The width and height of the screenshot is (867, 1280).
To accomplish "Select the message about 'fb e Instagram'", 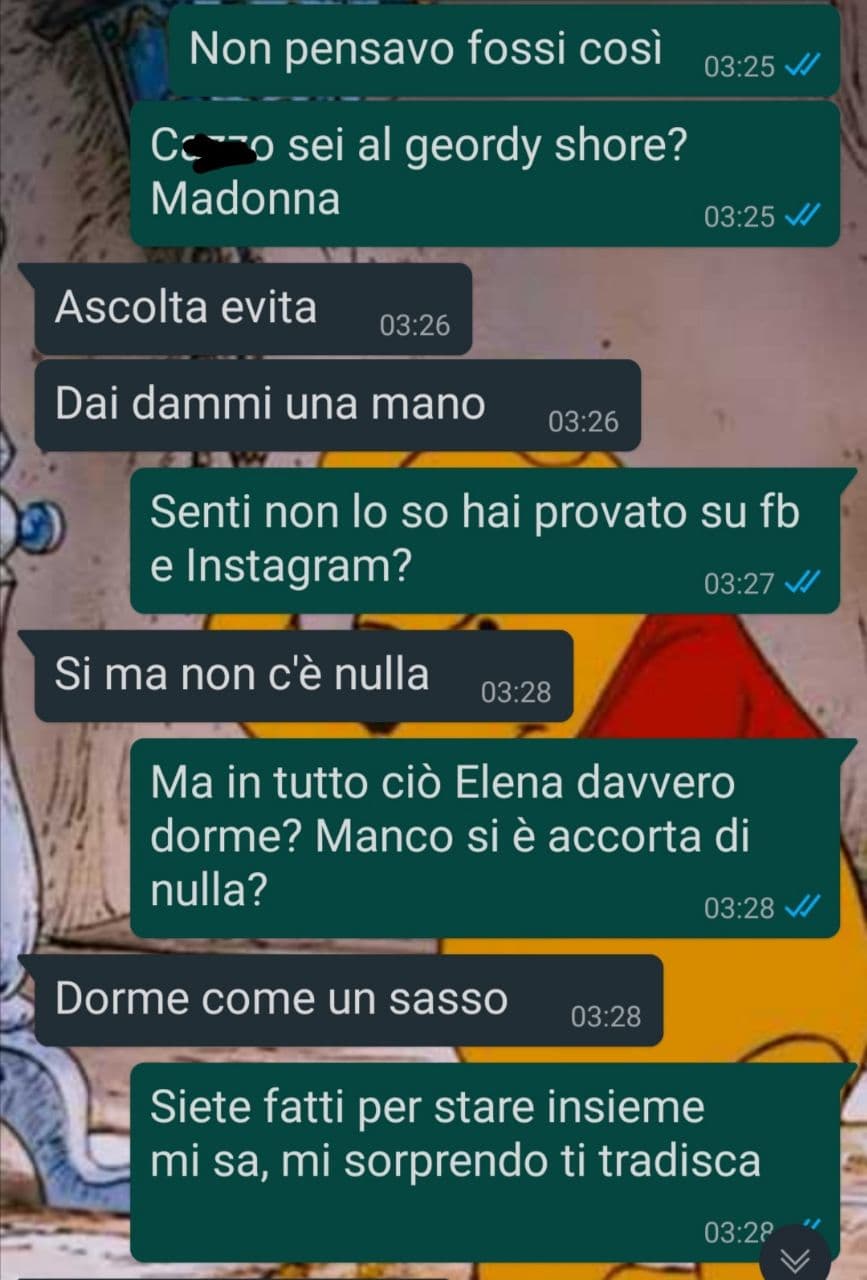I will click(x=485, y=541).
